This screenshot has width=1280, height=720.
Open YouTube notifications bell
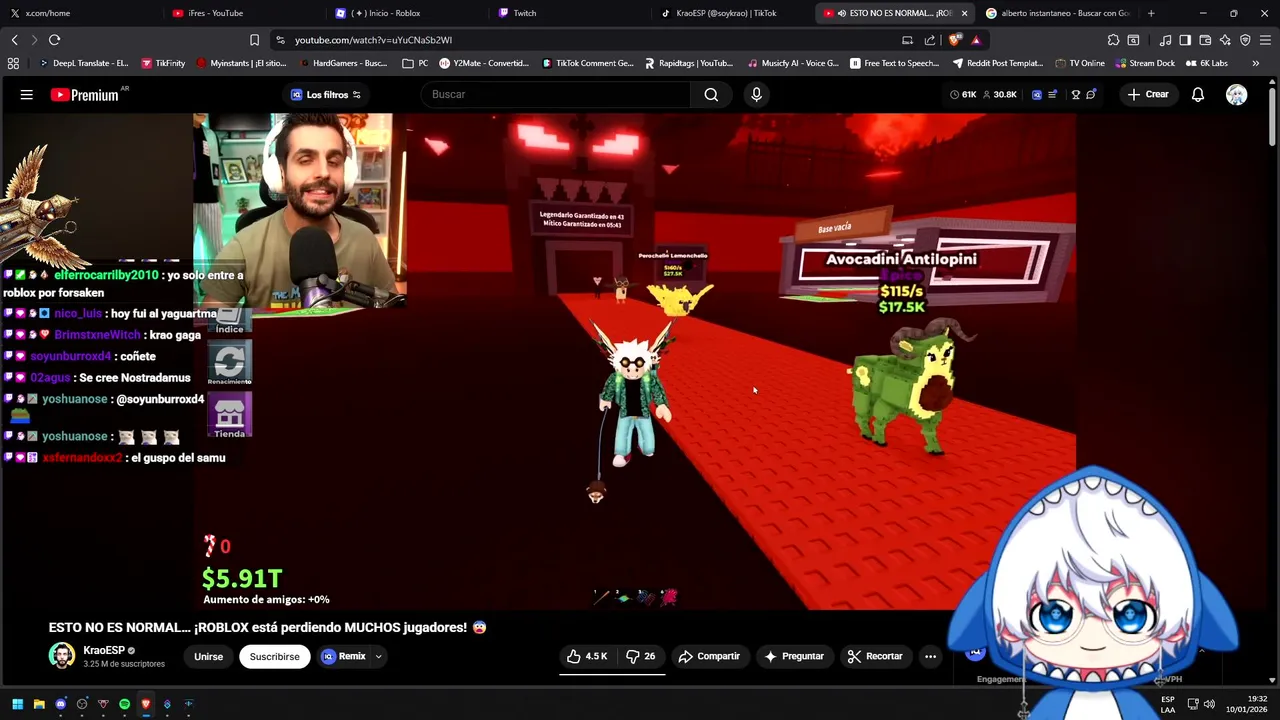pos(1197,95)
